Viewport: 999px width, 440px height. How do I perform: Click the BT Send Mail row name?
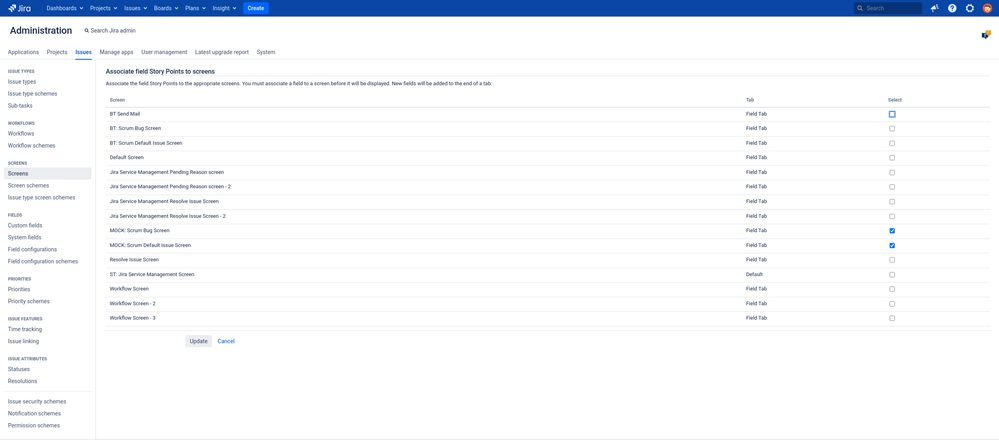tap(125, 114)
